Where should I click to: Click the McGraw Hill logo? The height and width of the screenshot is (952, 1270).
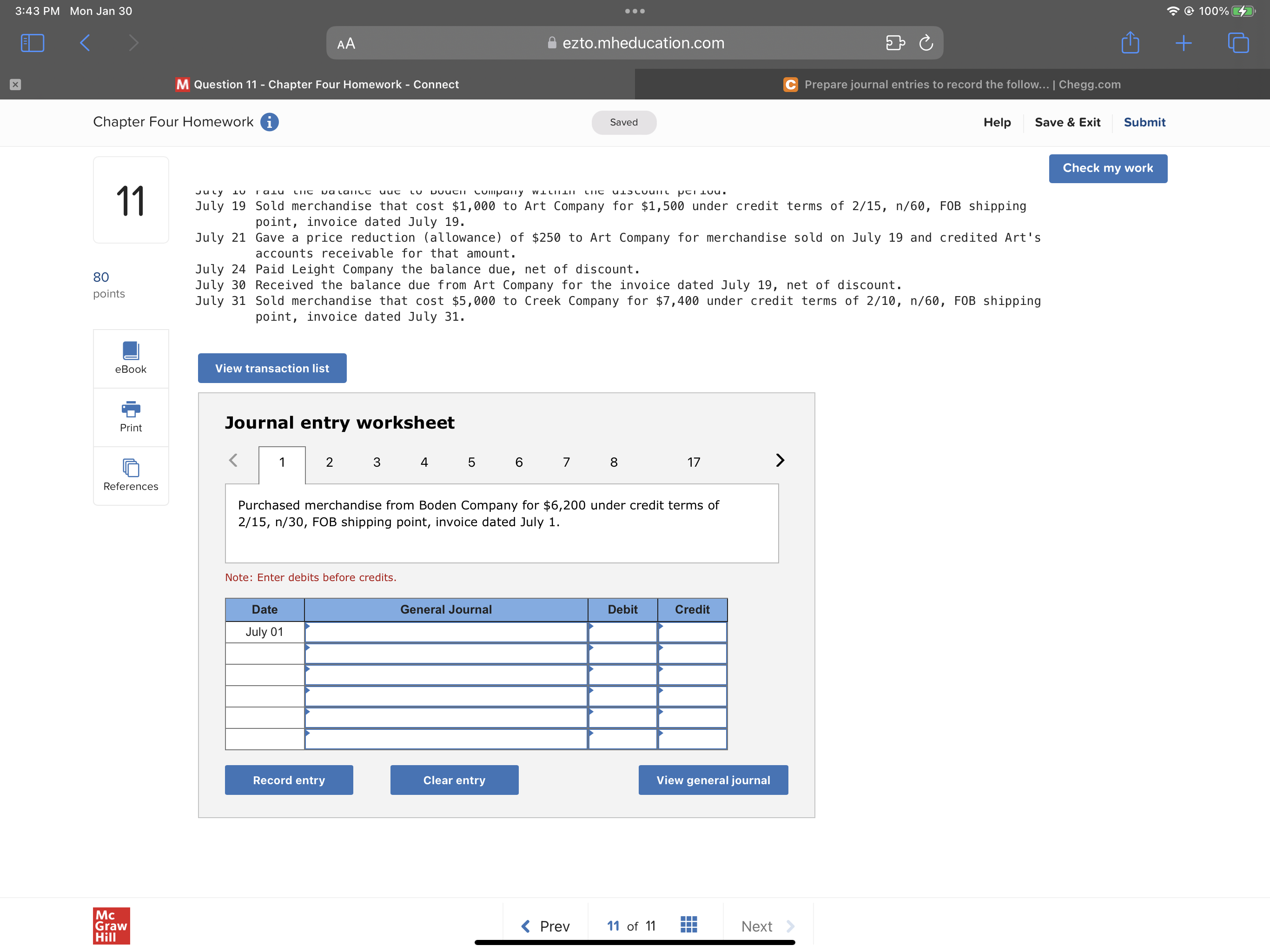coord(112,926)
